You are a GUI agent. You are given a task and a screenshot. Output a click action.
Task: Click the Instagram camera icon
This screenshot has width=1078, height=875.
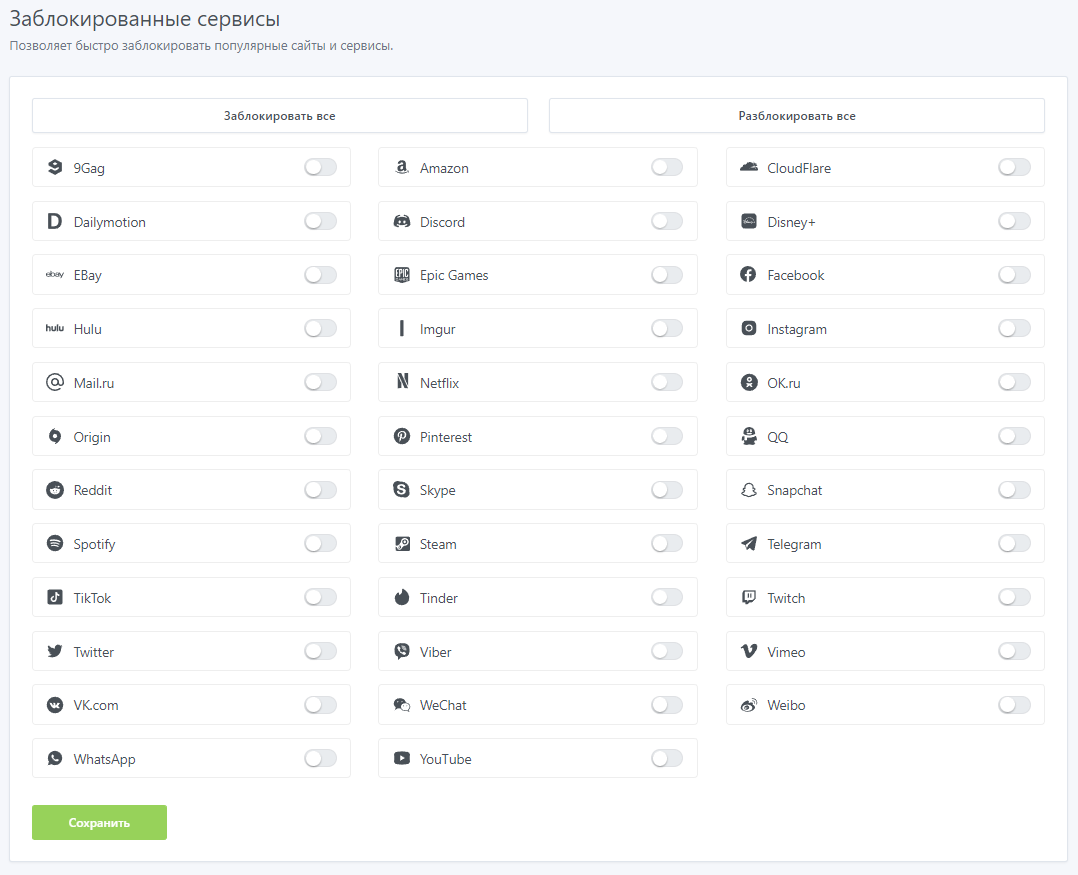pyautogui.click(x=749, y=329)
